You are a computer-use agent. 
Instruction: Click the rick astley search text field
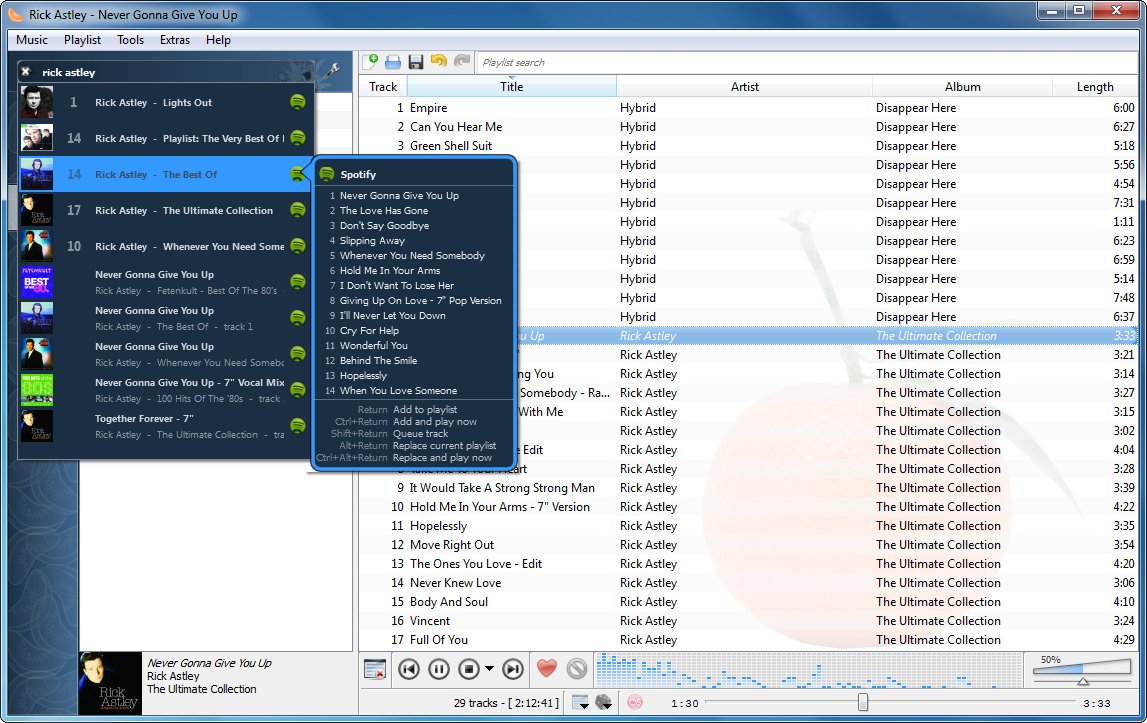coord(157,72)
